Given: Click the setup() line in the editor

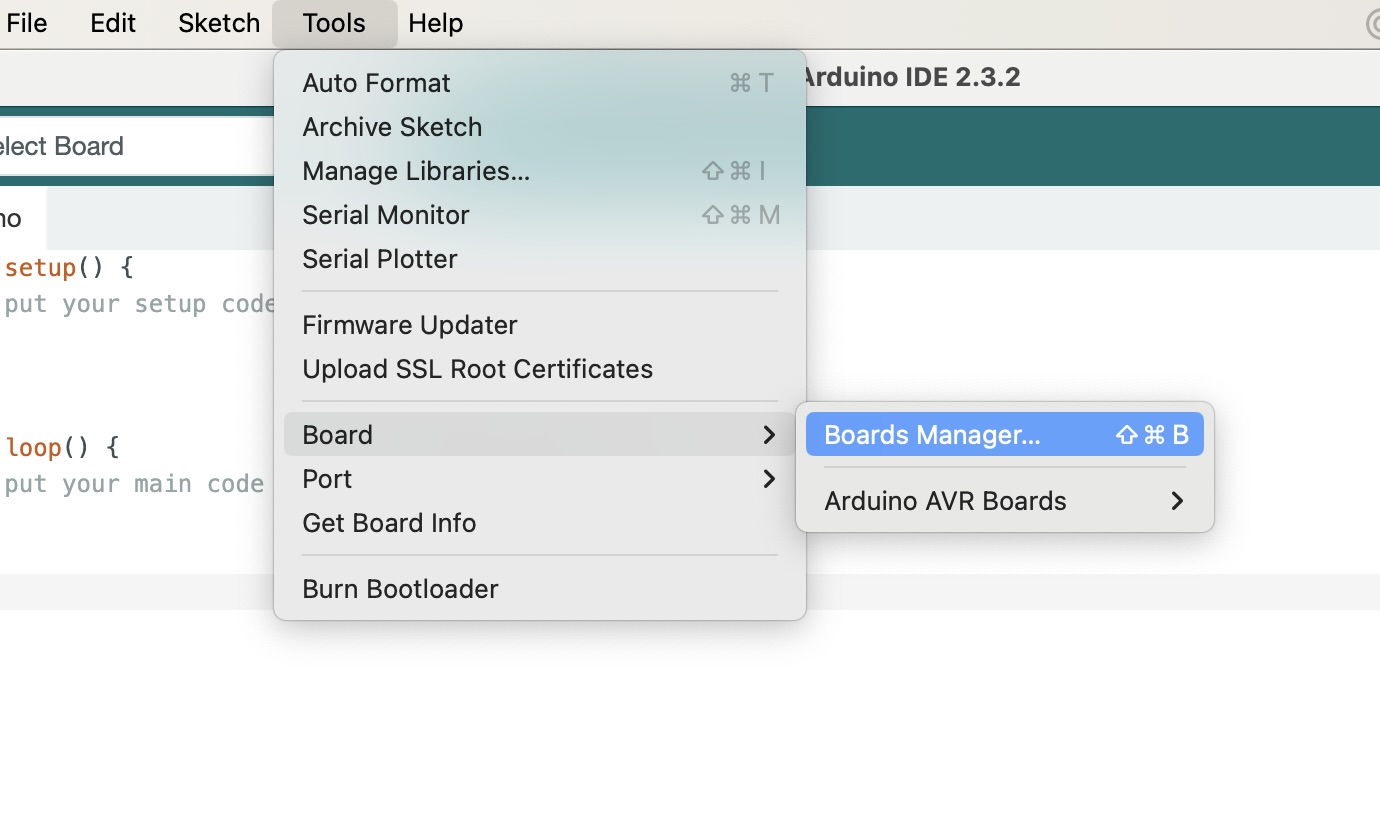Looking at the screenshot, I should (x=67, y=268).
